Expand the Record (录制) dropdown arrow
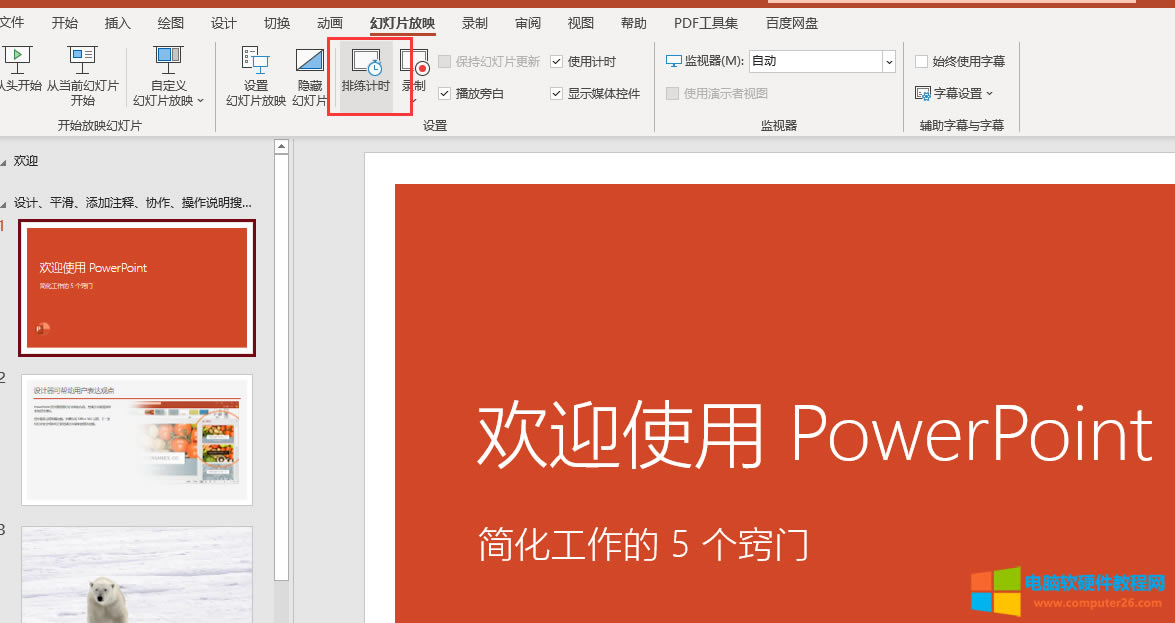Screen dimensions: 1175x623 (413, 100)
